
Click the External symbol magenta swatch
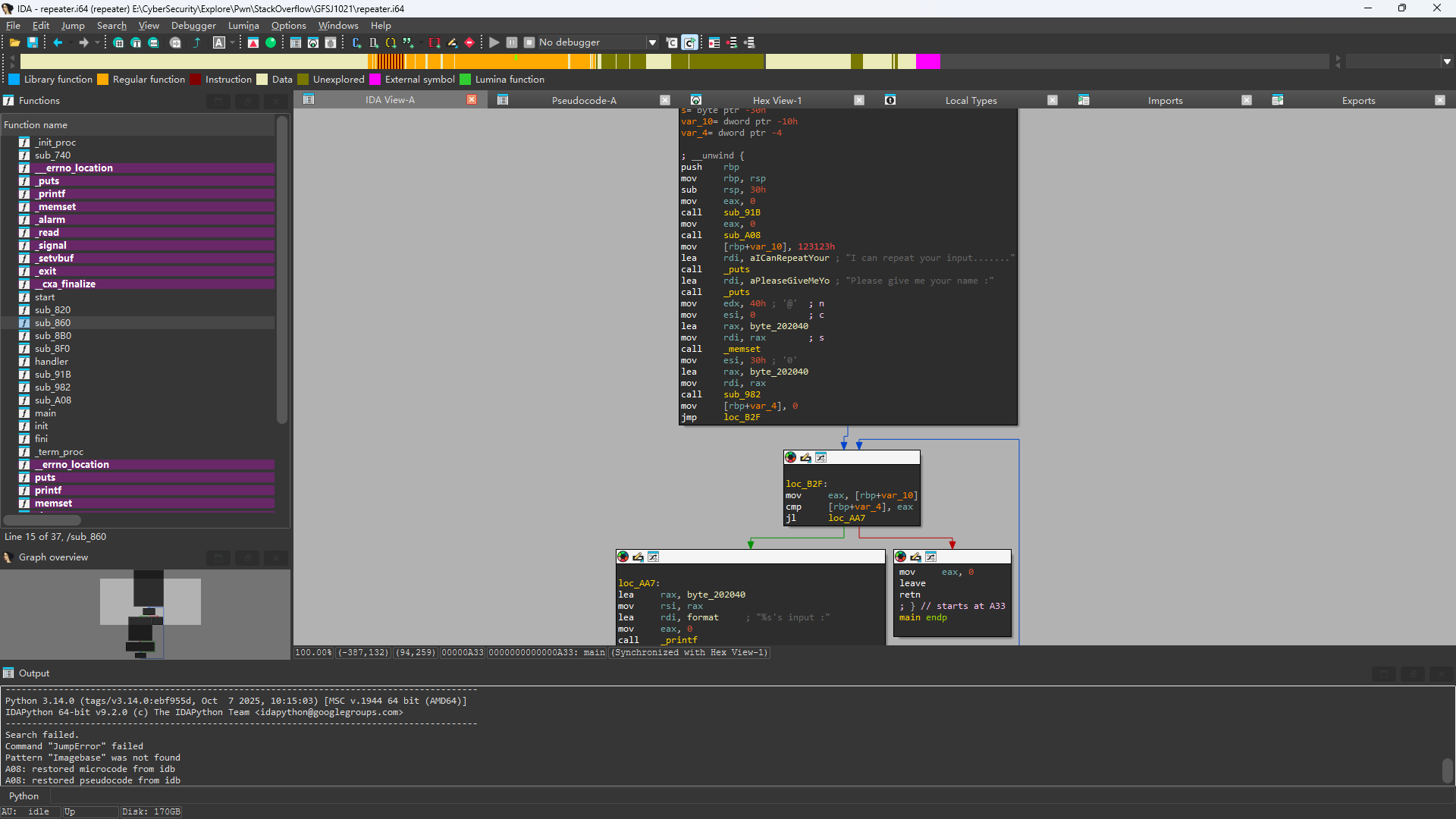375,80
